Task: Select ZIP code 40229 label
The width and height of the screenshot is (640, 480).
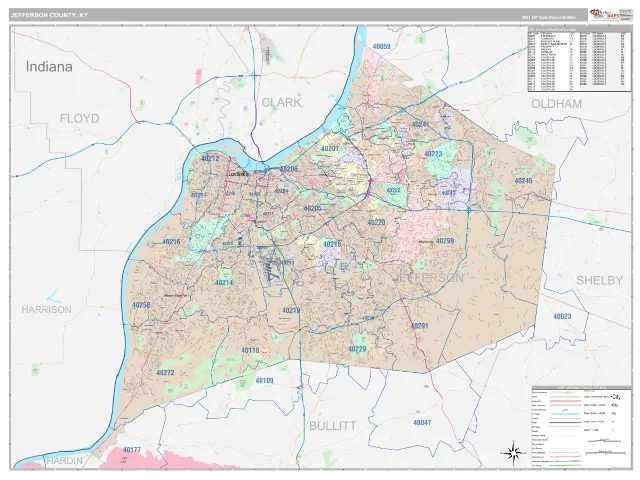Action: click(x=357, y=349)
